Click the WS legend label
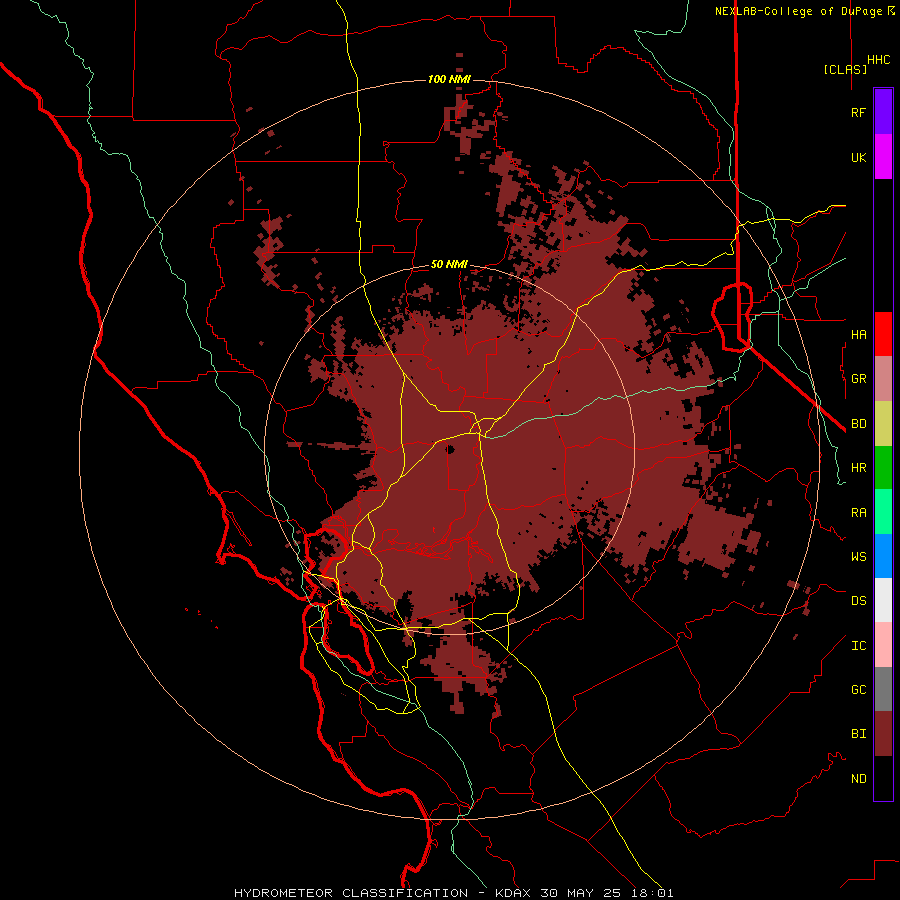This screenshot has height=900, width=900. [x=858, y=556]
